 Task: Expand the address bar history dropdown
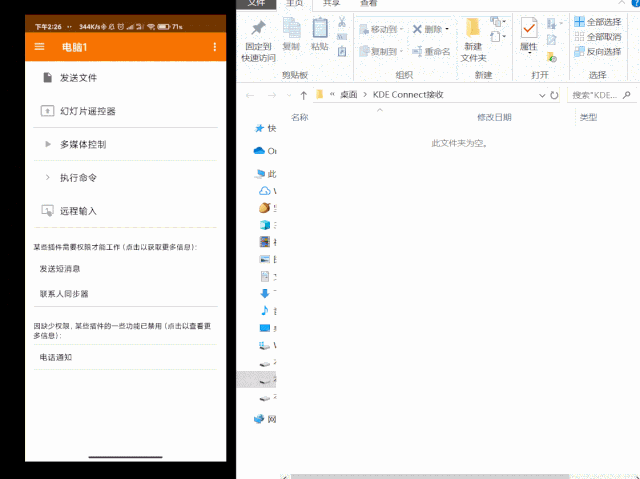541,95
